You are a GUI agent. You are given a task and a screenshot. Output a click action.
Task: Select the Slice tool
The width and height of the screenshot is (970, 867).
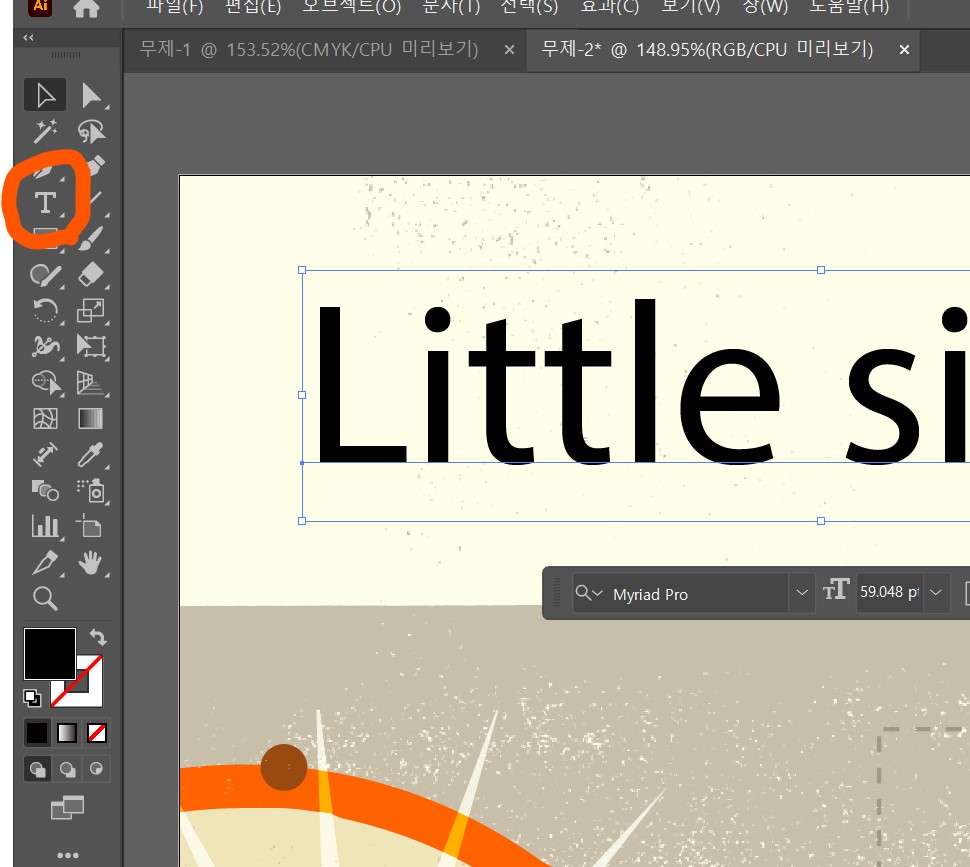click(x=45, y=563)
